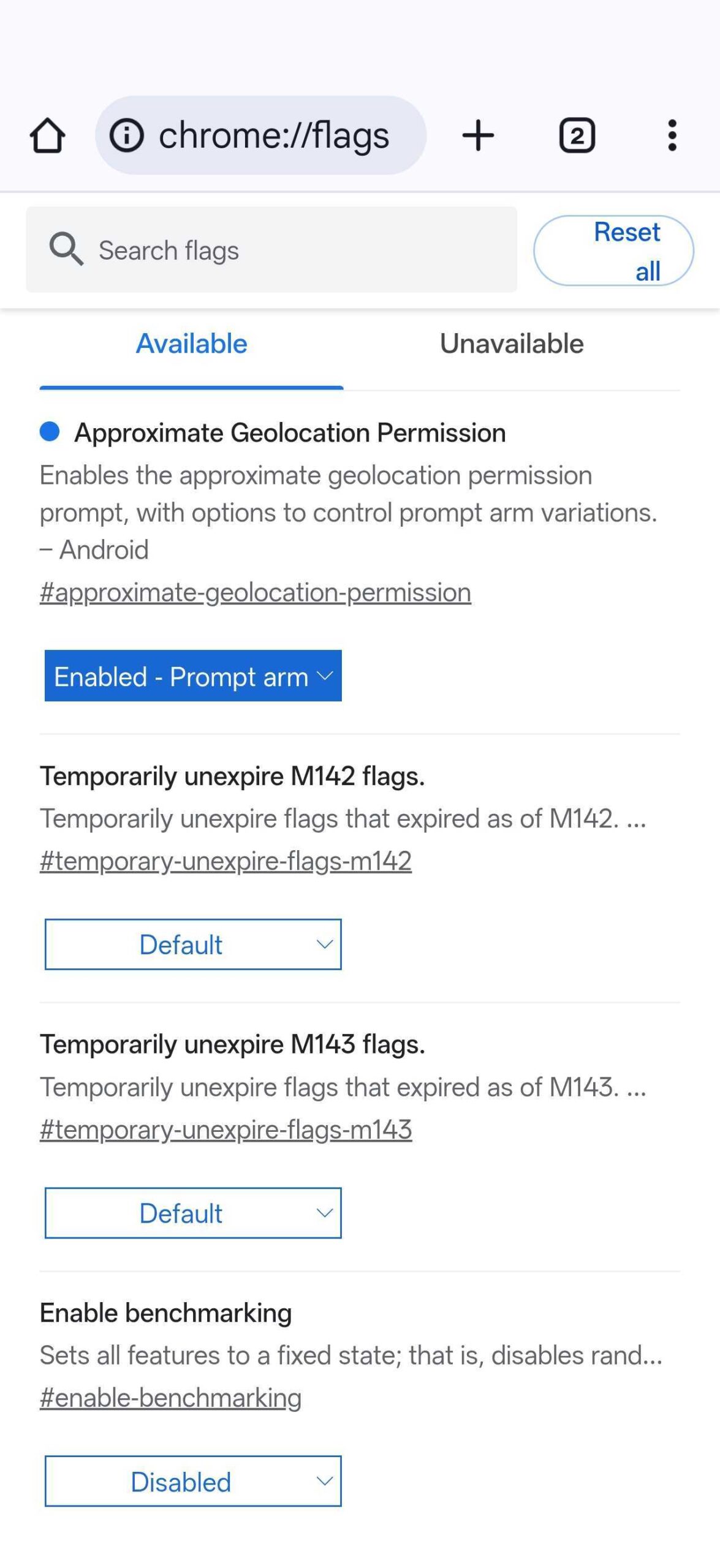This screenshot has width=720, height=1568.
Task: Tap the chrome://flags address bar
Action: pyautogui.click(x=275, y=135)
